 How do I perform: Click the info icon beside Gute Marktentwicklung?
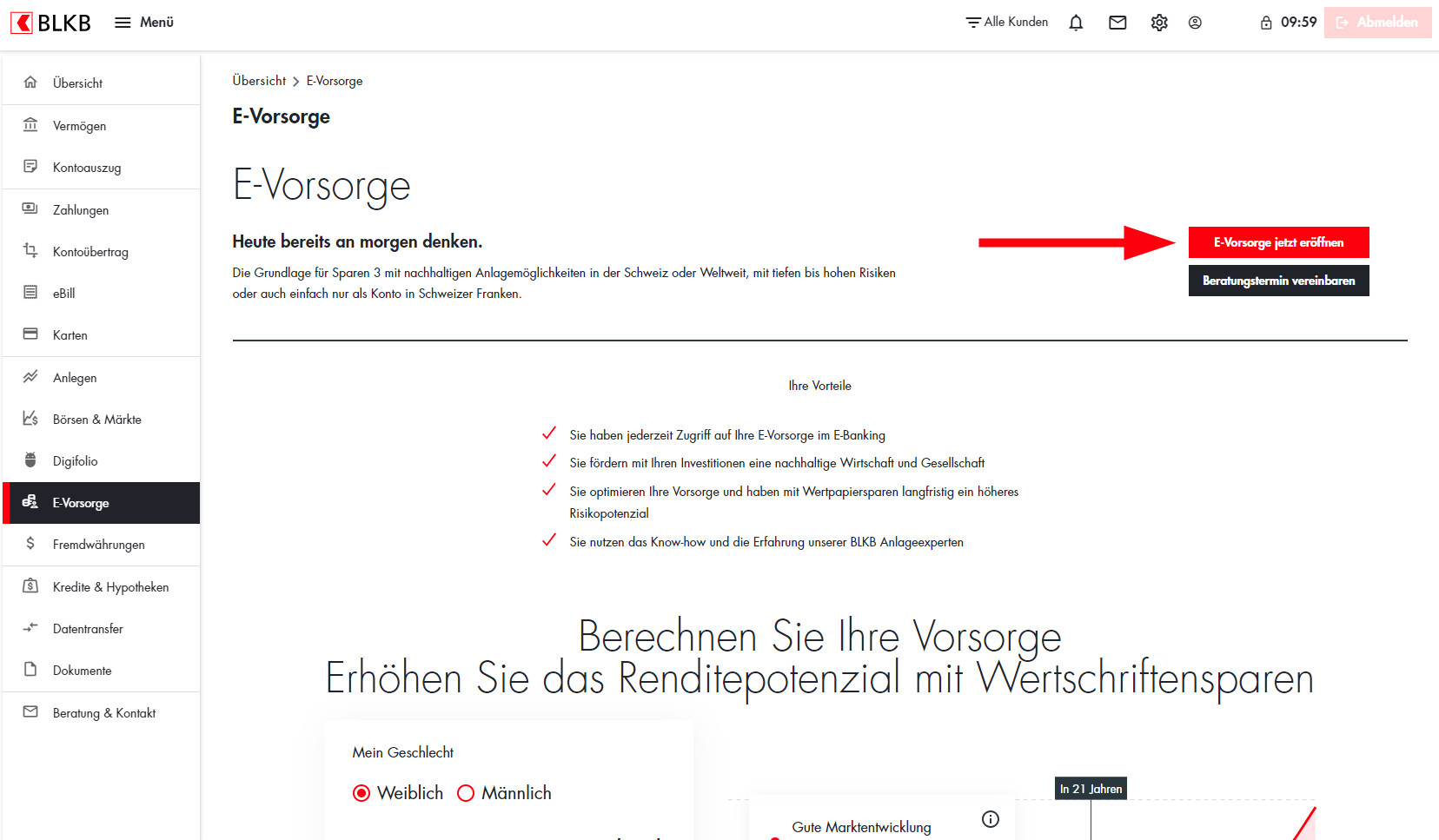click(991, 818)
